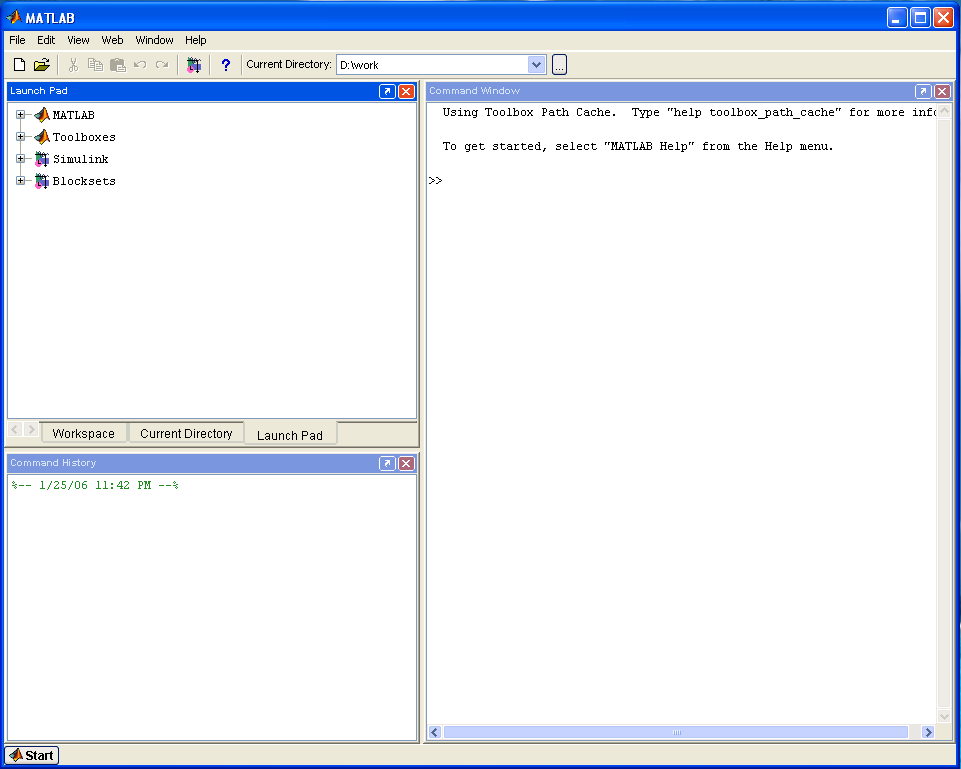This screenshot has height=769, width=961.
Task: Select the MATLAB label in Launch Pad
Action: [74, 115]
